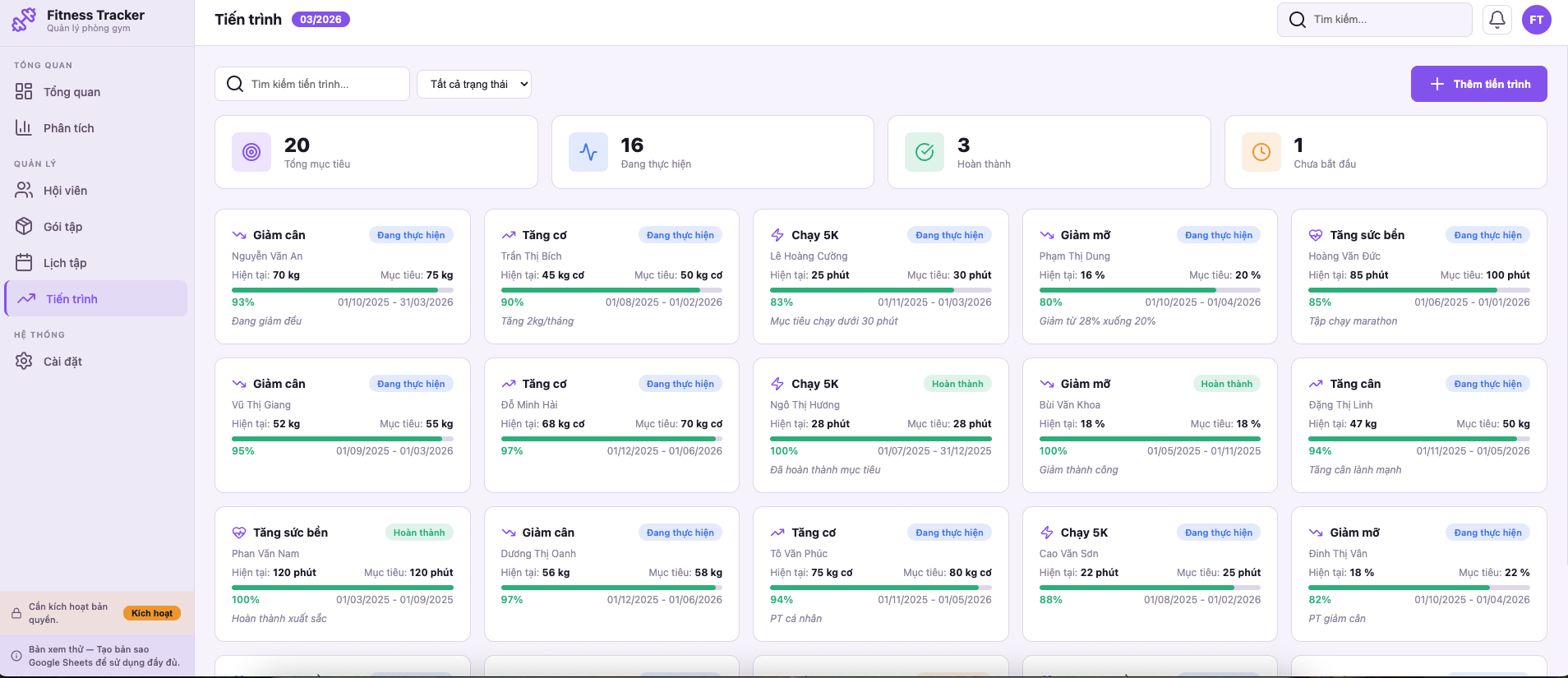Click the heart icon on Hoàng Văn Đức's card
This screenshot has width=1568, height=678.
coord(1315,235)
